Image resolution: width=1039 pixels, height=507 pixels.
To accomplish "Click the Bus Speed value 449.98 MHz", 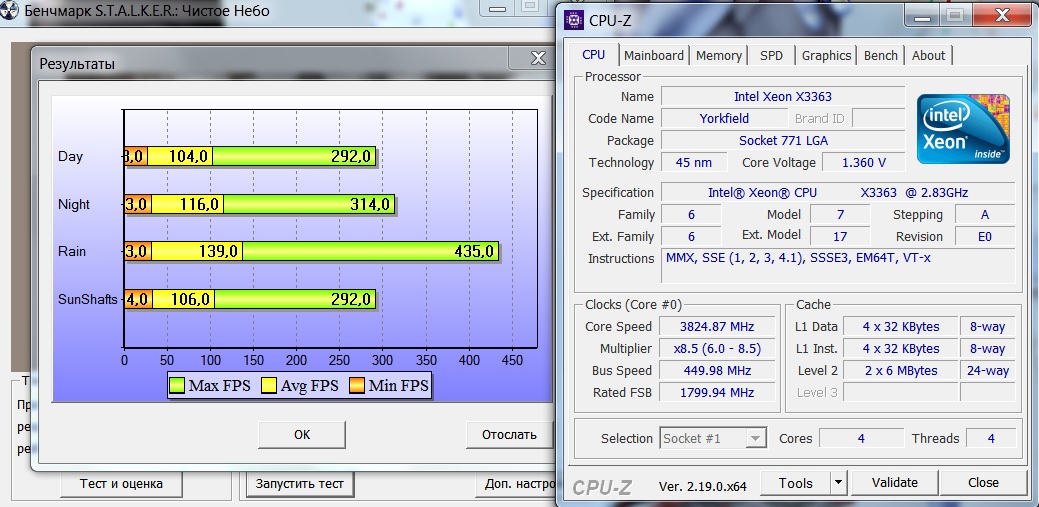I will pyautogui.click(x=717, y=370).
